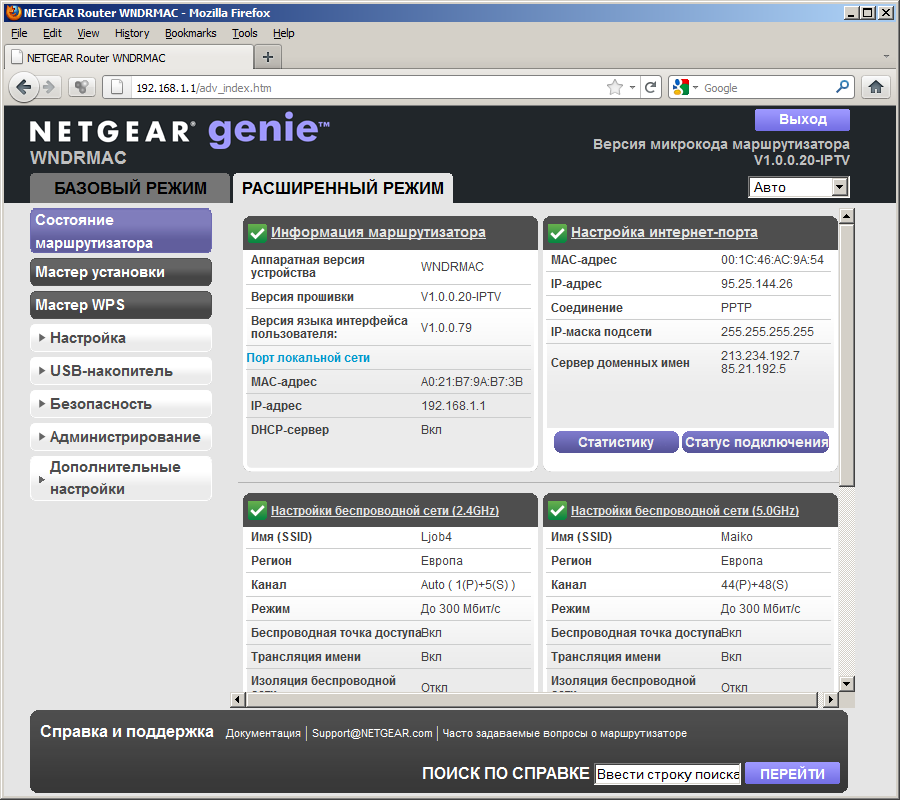
Task: Click the Support@NETGEAR.com link
Action: pyautogui.click(x=372, y=733)
